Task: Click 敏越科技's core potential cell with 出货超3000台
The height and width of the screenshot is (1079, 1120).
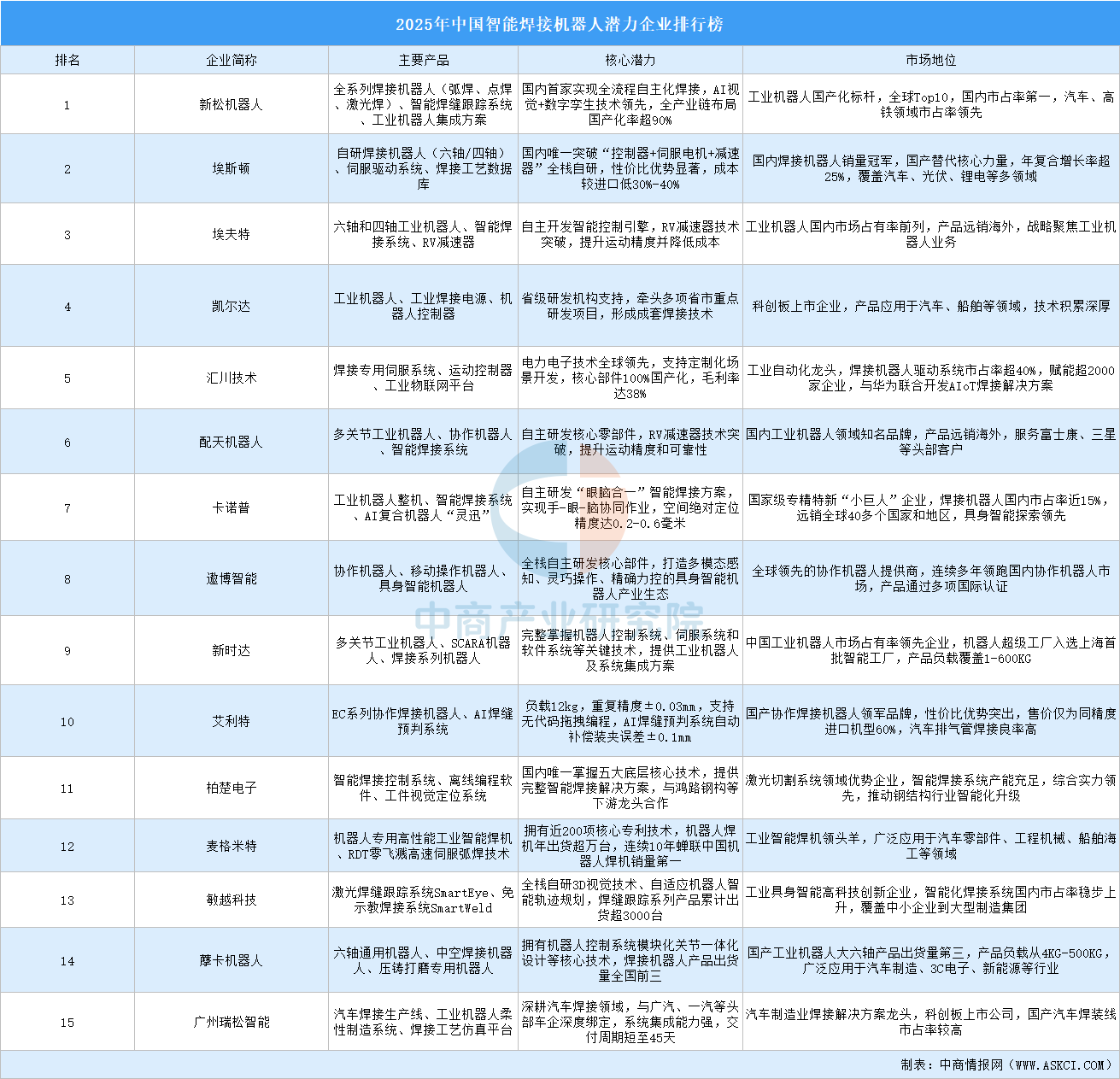Action: (x=630, y=900)
